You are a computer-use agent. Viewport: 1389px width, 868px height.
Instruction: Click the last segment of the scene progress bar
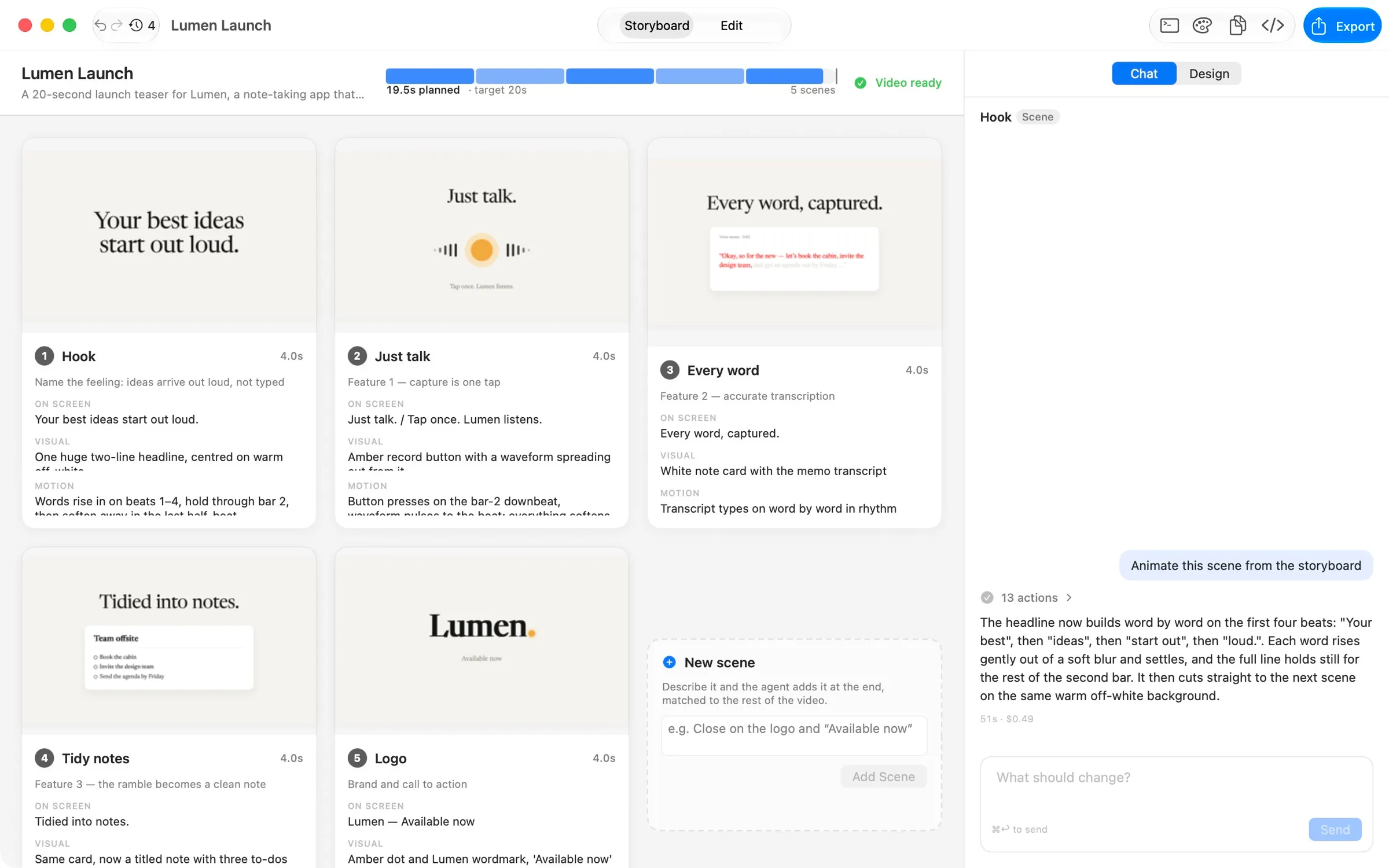pyautogui.click(x=784, y=76)
